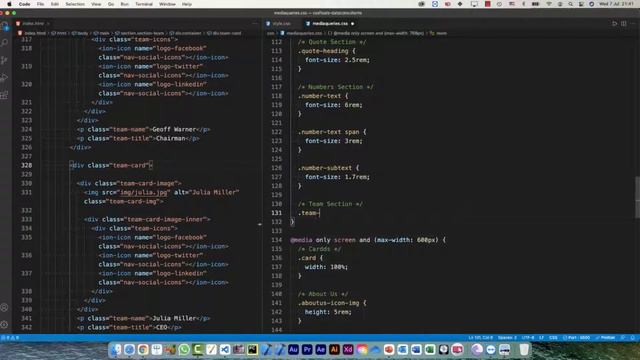Expand the section.section-team breadcrumb

[x=139, y=33]
